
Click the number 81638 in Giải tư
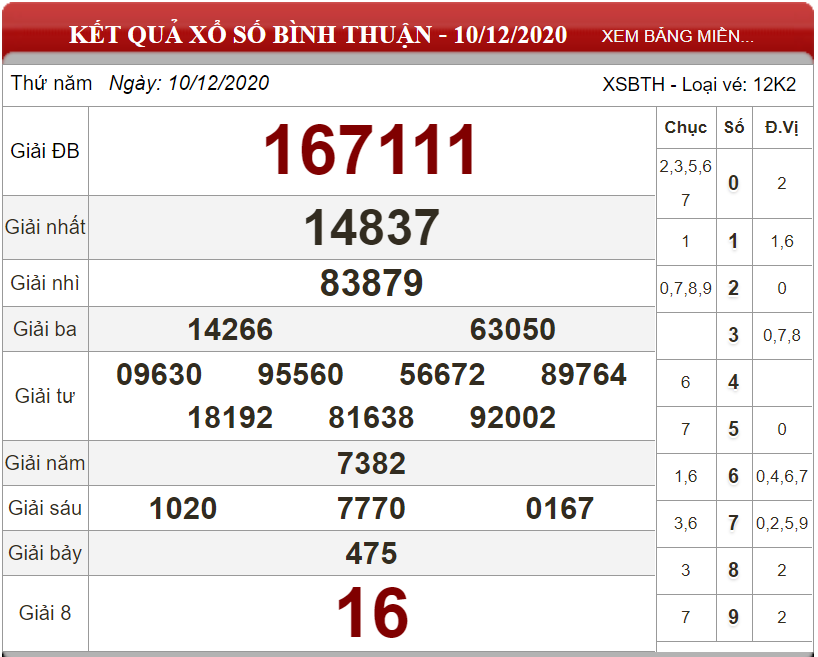click(x=371, y=417)
